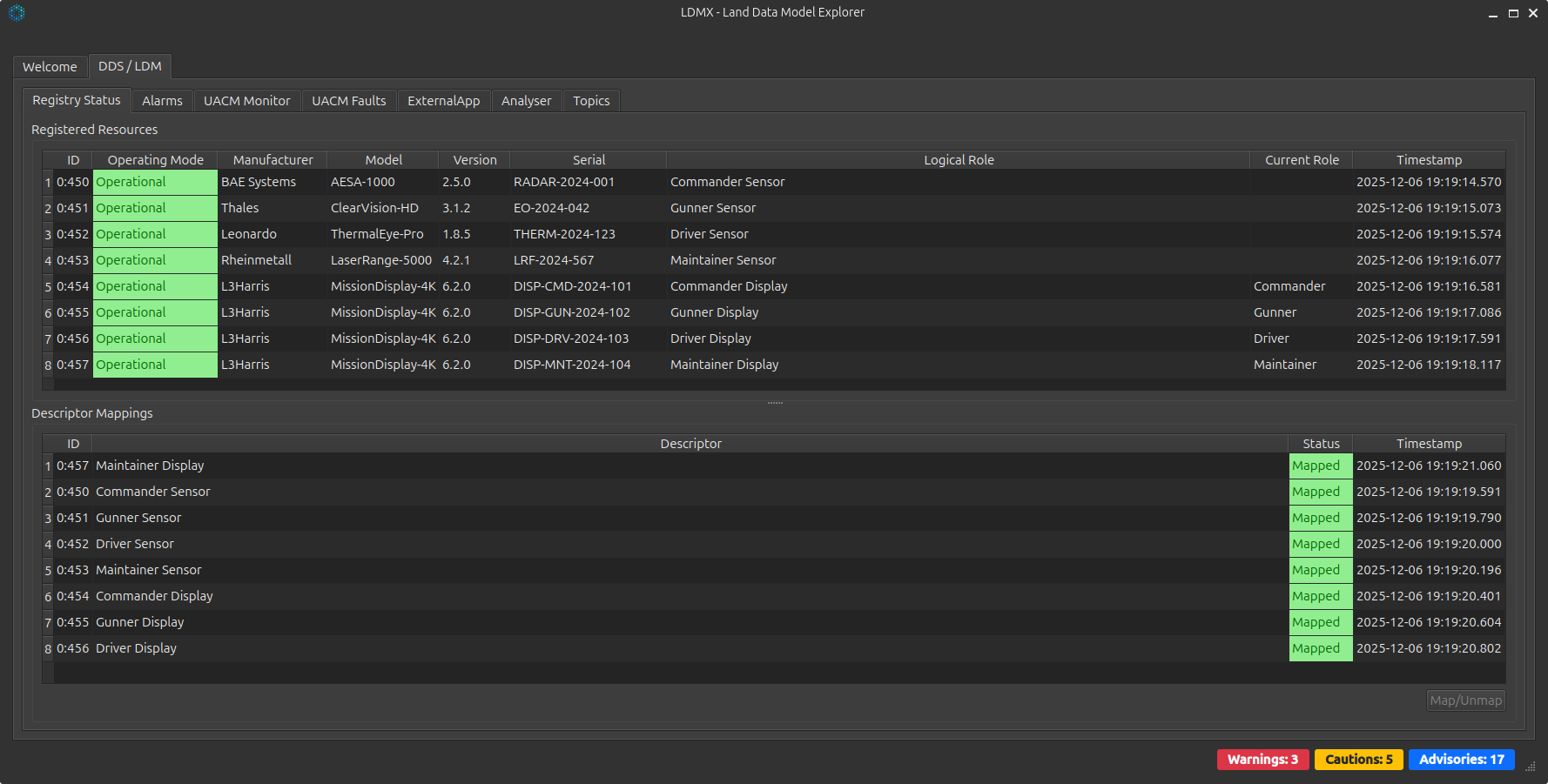Click the Cautions: 5 status badge

(x=1358, y=759)
